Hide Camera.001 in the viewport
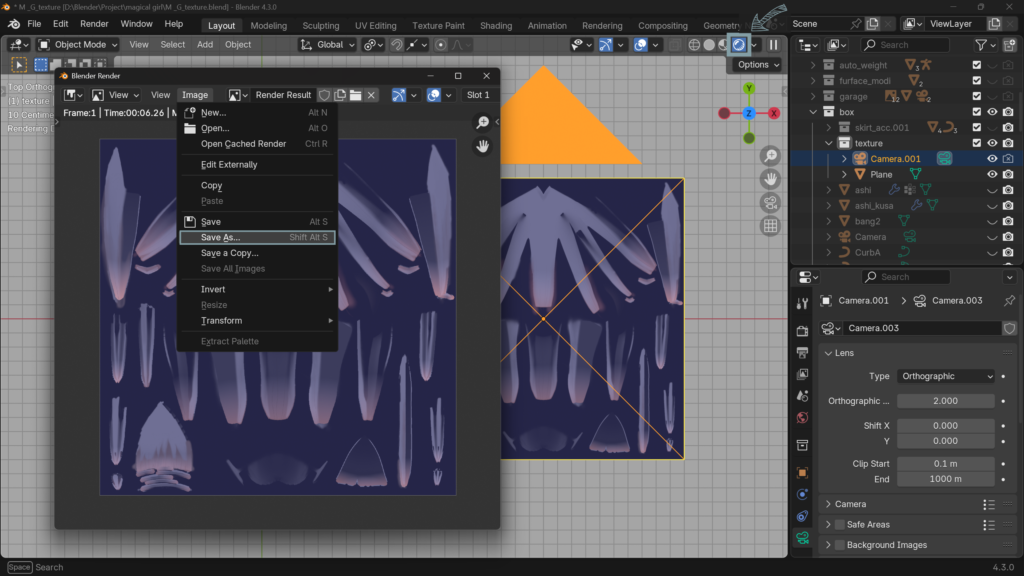 tap(992, 159)
